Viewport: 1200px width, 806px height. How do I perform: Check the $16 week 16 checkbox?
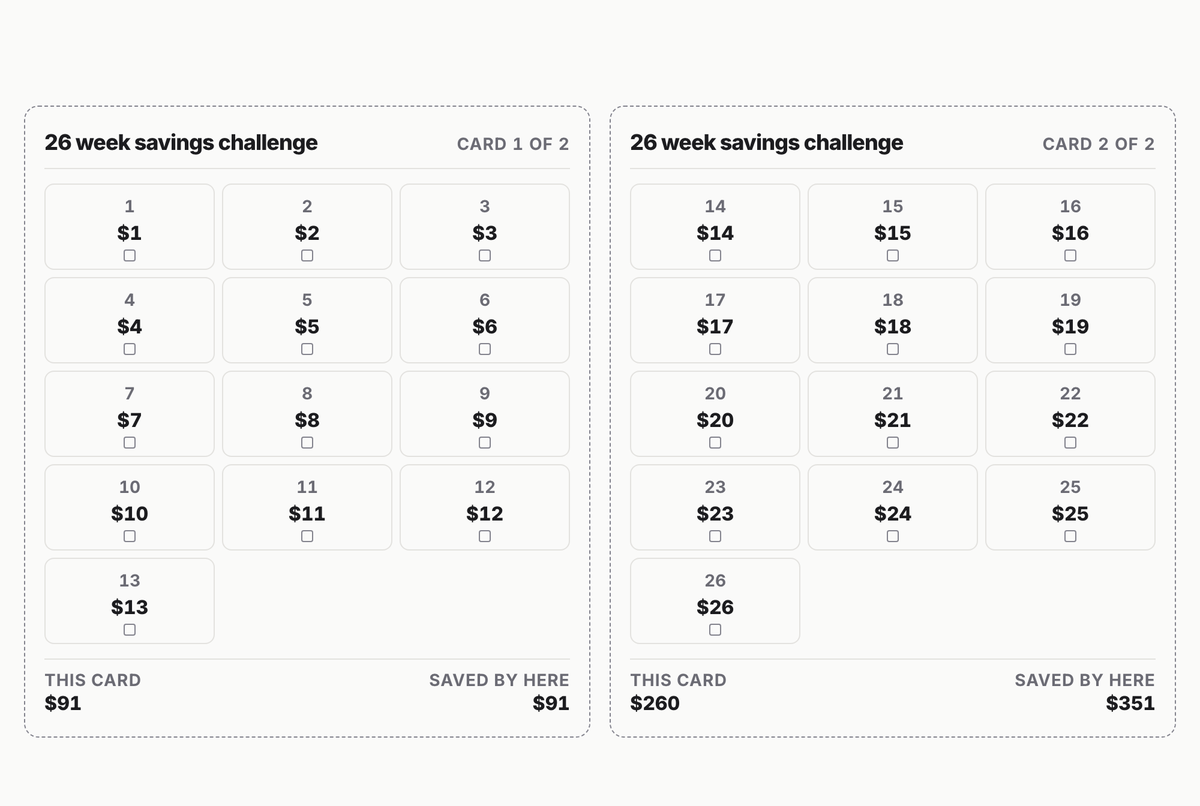pyautogui.click(x=1070, y=256)
